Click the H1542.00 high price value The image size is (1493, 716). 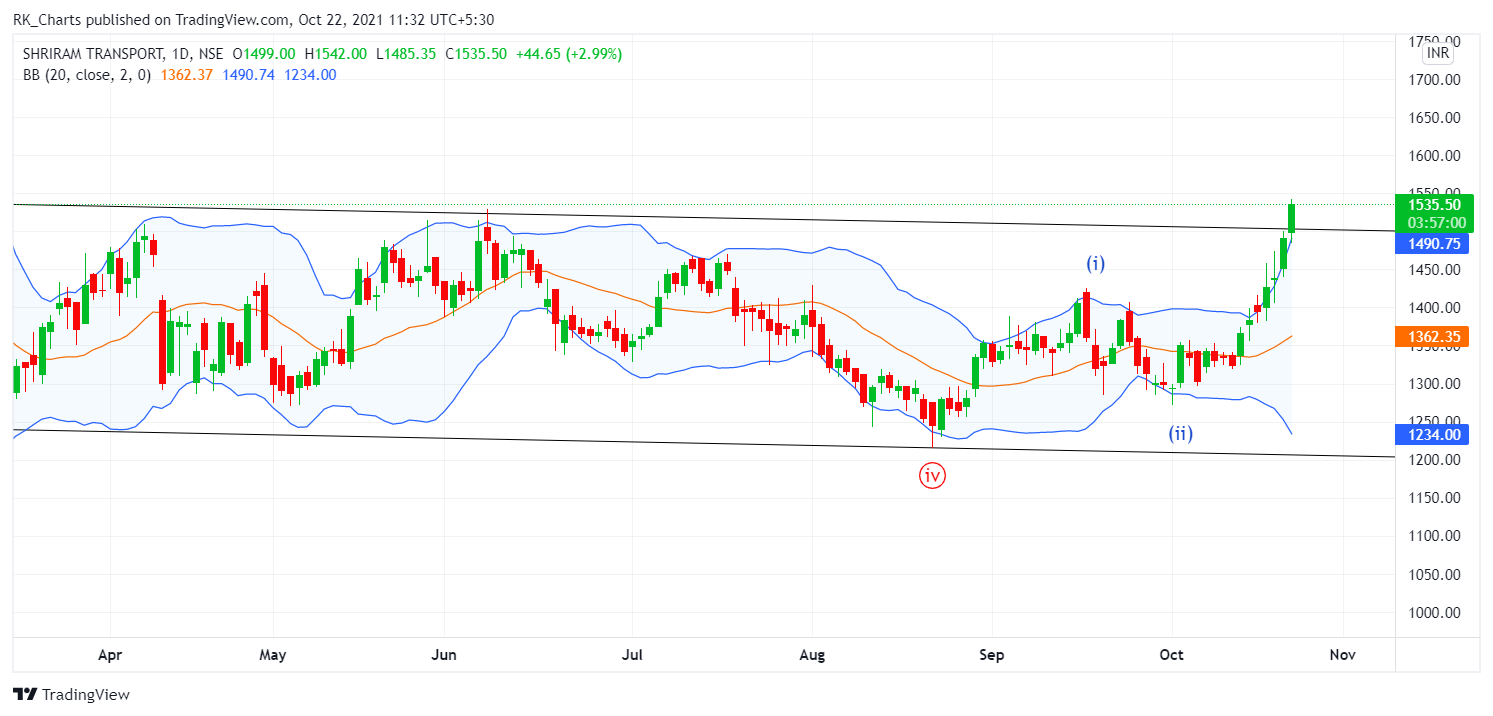[336, 54]
